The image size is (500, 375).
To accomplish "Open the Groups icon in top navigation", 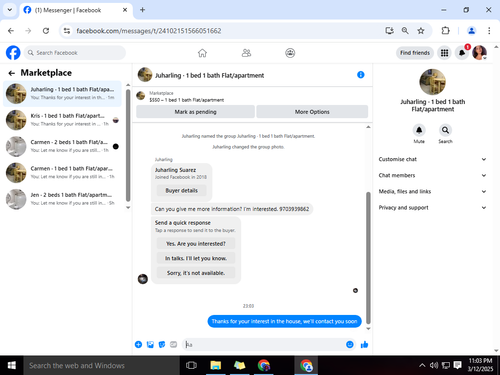I will [x=290, y=53].
